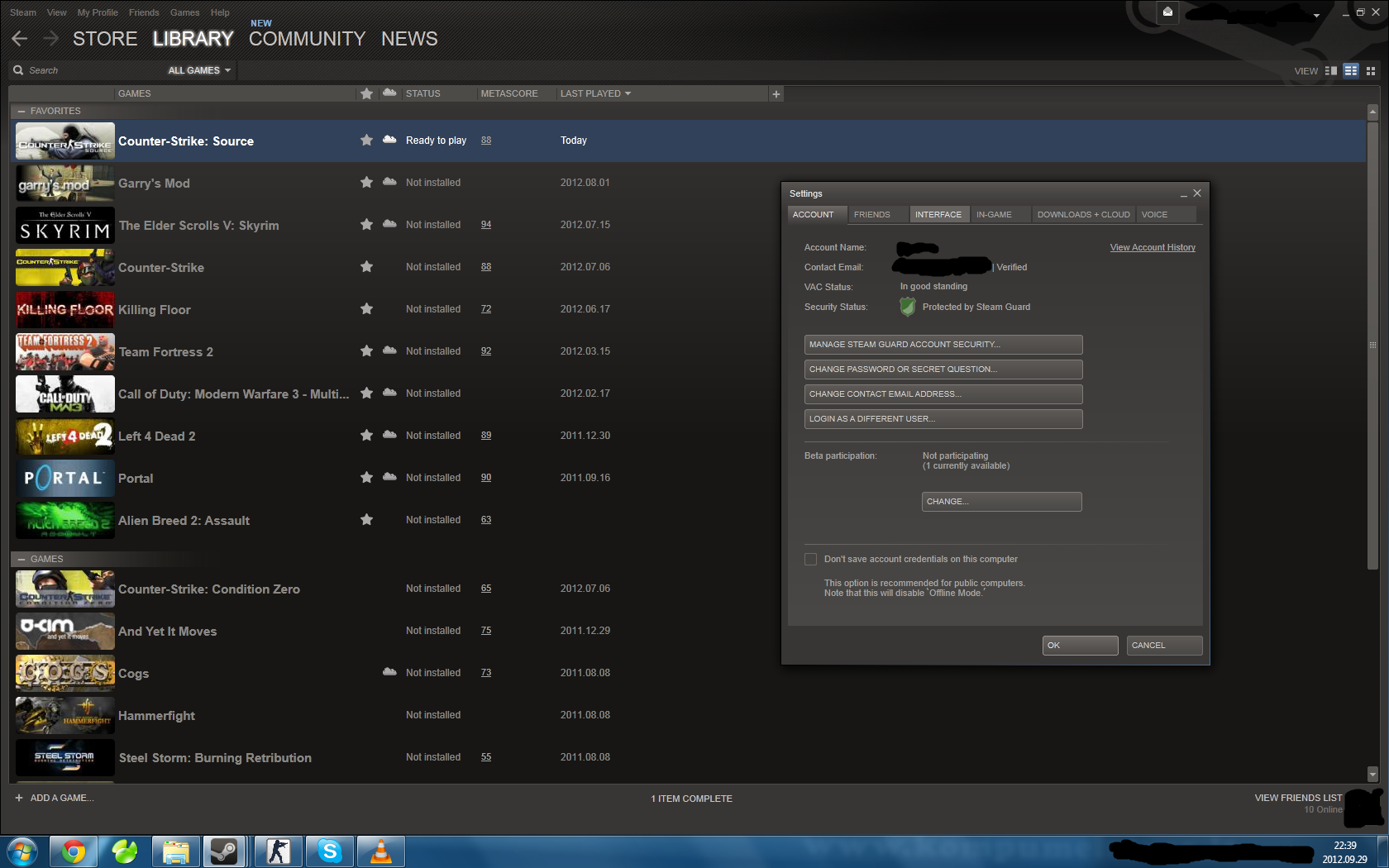Click the library vertical scrollbar

pyautogui.click(x=1372, y=347)
